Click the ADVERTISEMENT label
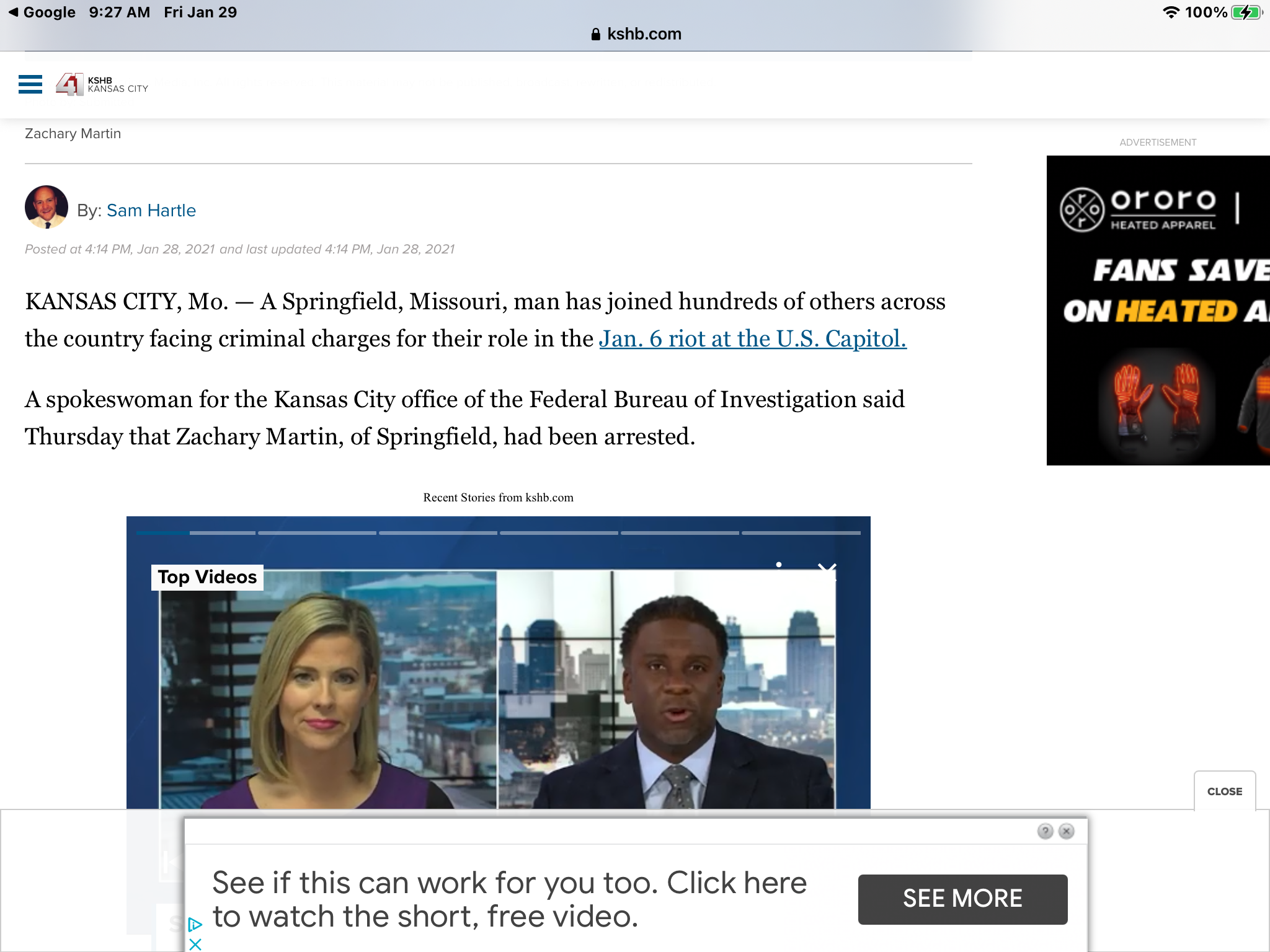Viewport: 1270px width, 952px height. coord(1158,143)
